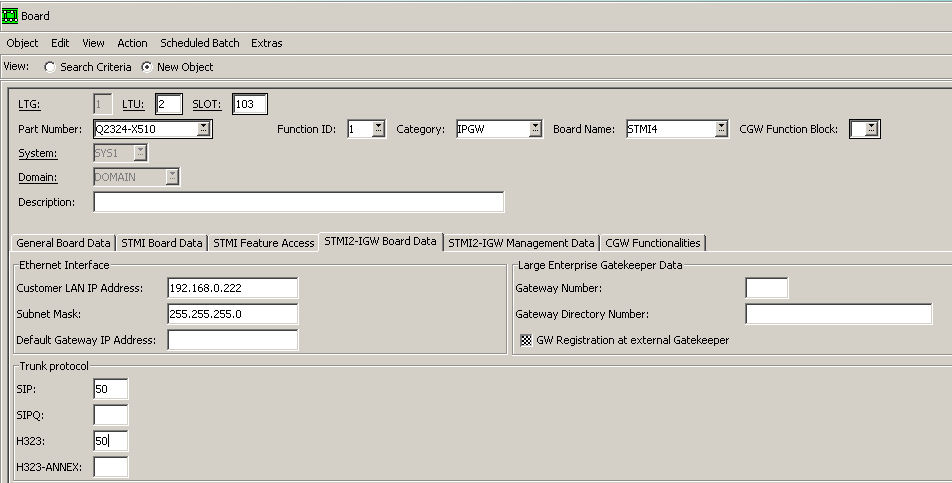Open the Action menu

pyautogui.click(x=132, y=43)
